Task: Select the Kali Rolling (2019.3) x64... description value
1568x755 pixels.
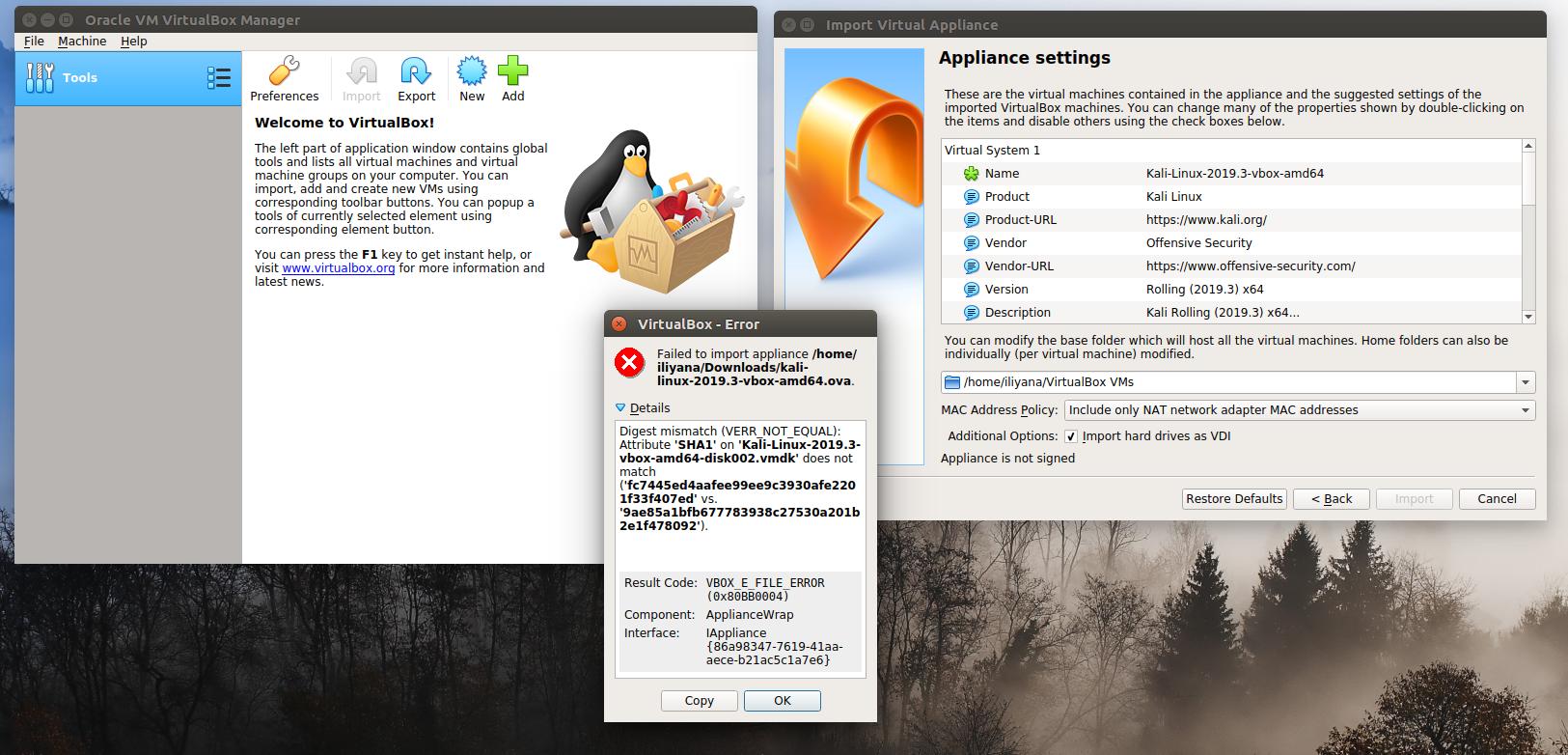Action: point(1223,313)
